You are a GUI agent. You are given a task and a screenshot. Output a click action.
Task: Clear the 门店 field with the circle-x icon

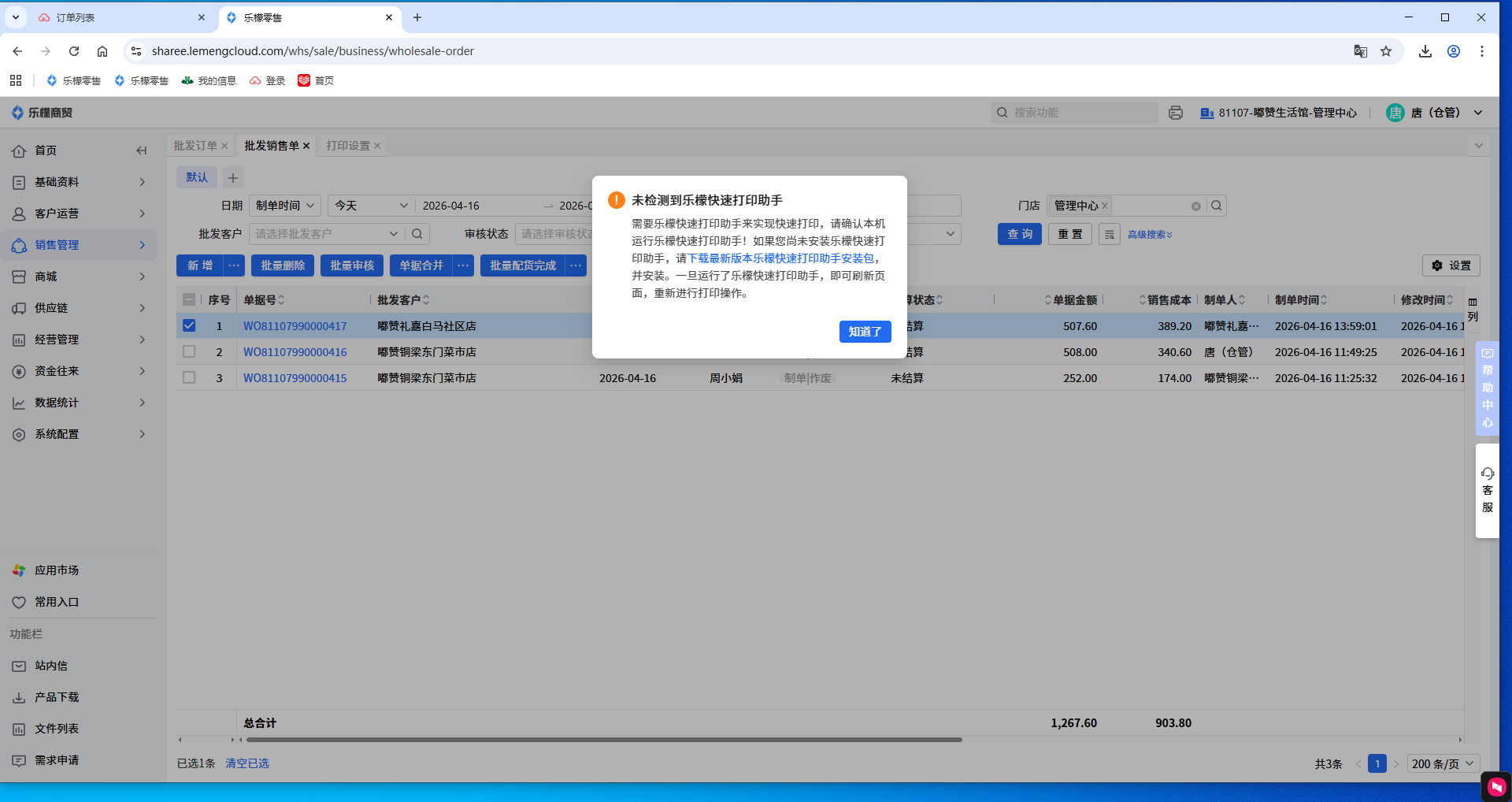tap(1196, 206)
